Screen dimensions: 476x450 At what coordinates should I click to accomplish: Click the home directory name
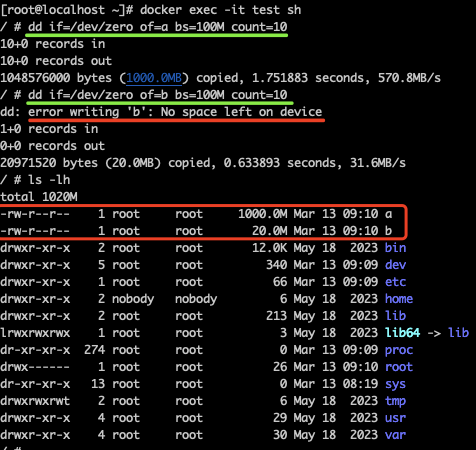399,299
